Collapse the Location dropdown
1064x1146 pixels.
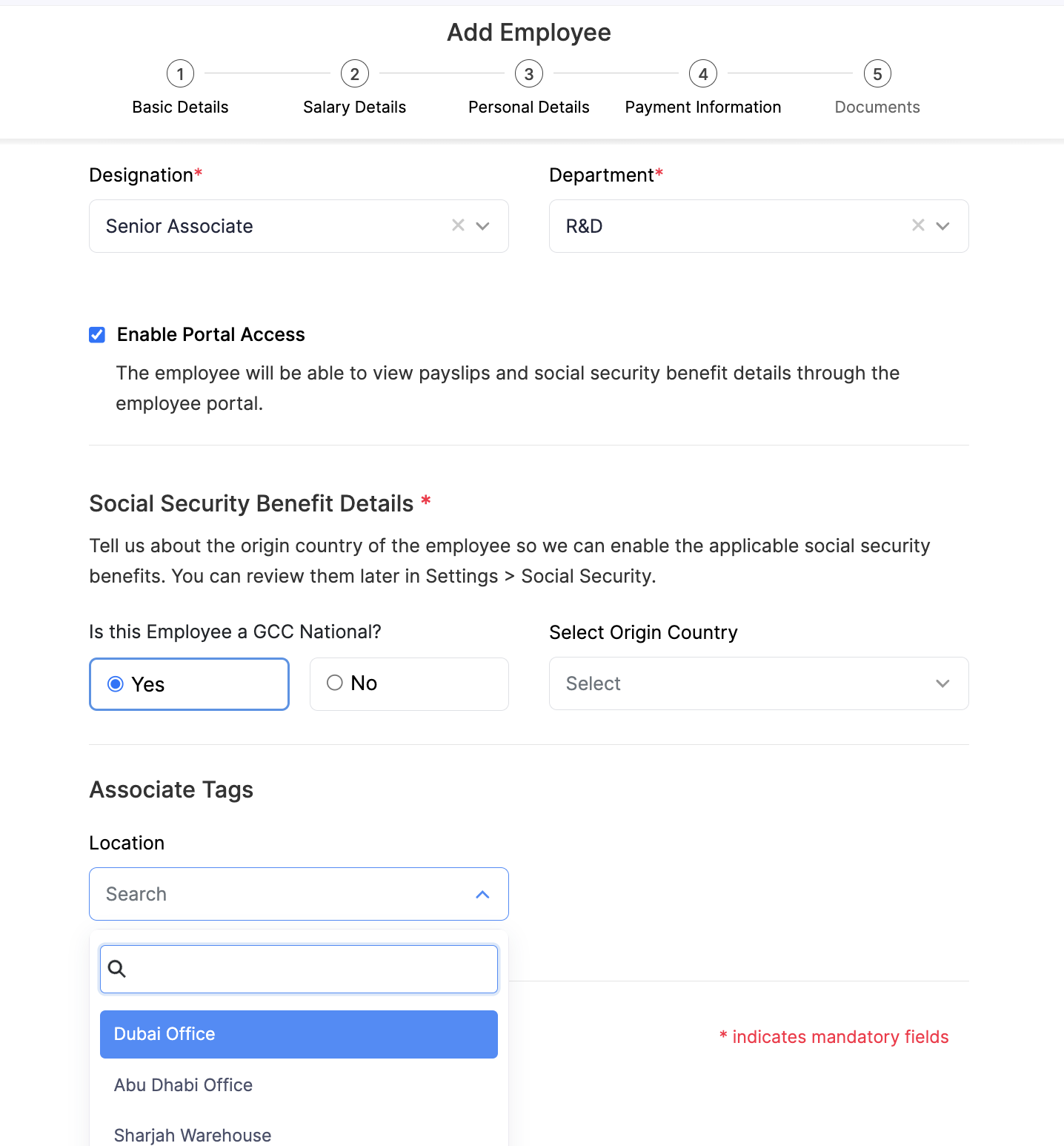point(482,895)
